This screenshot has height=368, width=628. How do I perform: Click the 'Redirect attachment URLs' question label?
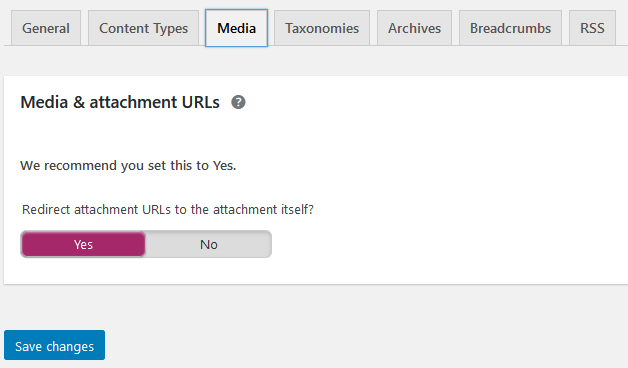[168, 209]
